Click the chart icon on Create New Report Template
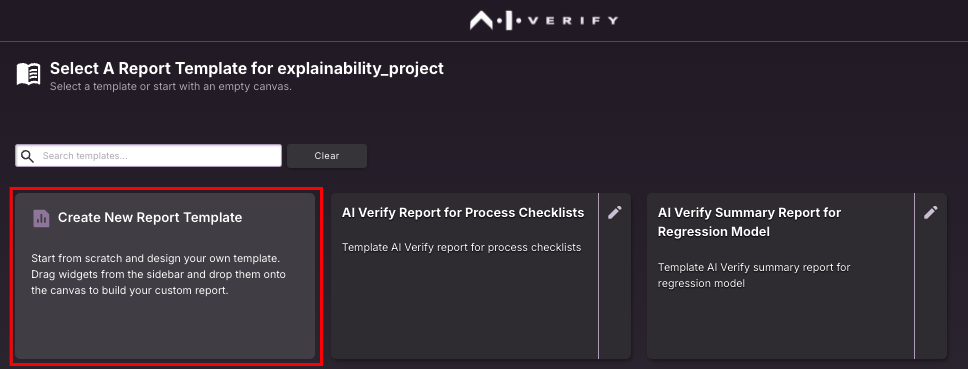Image resolution: width=968 pixels, height=369 pixels. [41, 218]
